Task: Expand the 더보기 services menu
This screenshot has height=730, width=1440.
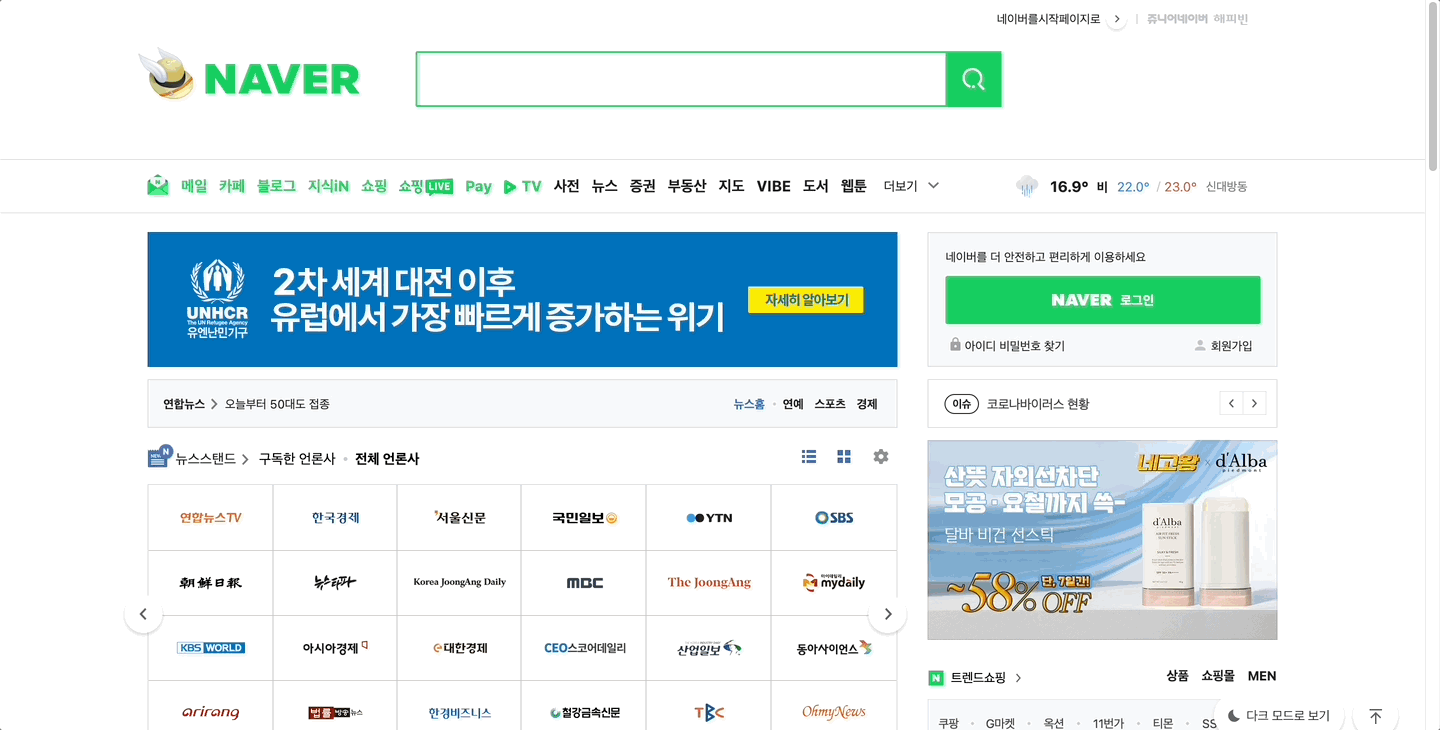Action: point(911,186)
